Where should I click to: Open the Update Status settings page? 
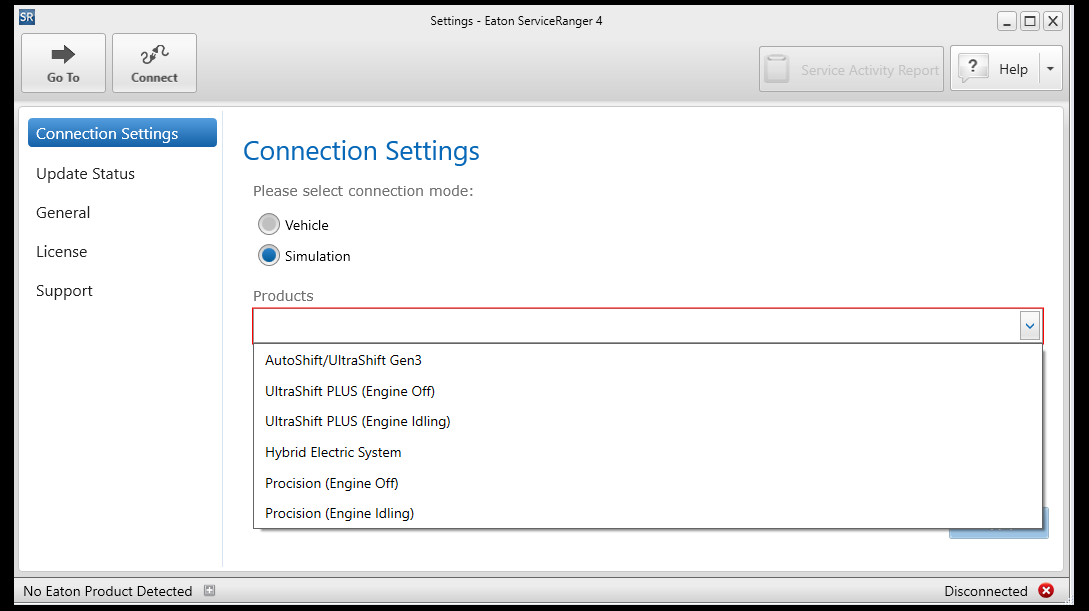(85, 174)
